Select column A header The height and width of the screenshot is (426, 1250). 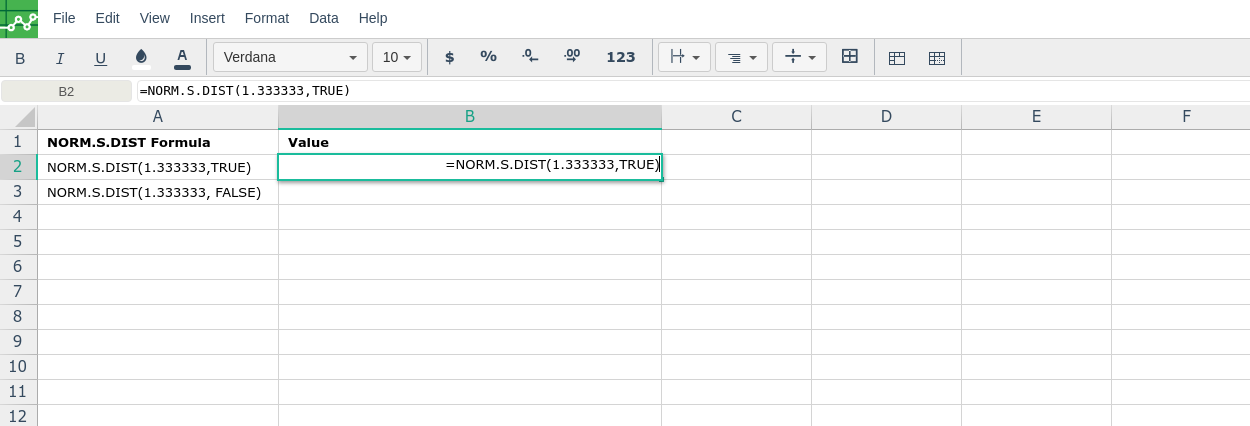click(158, 117)
